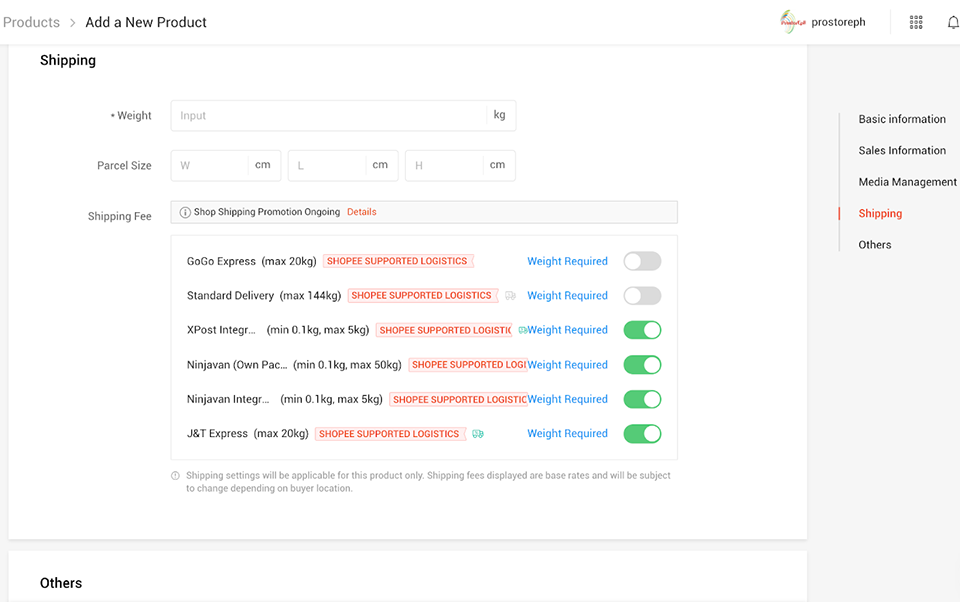Image resolution: width=960 pixels, height=602 pixels.
Task: Click the notification bell icon
Action: [952, 22]
